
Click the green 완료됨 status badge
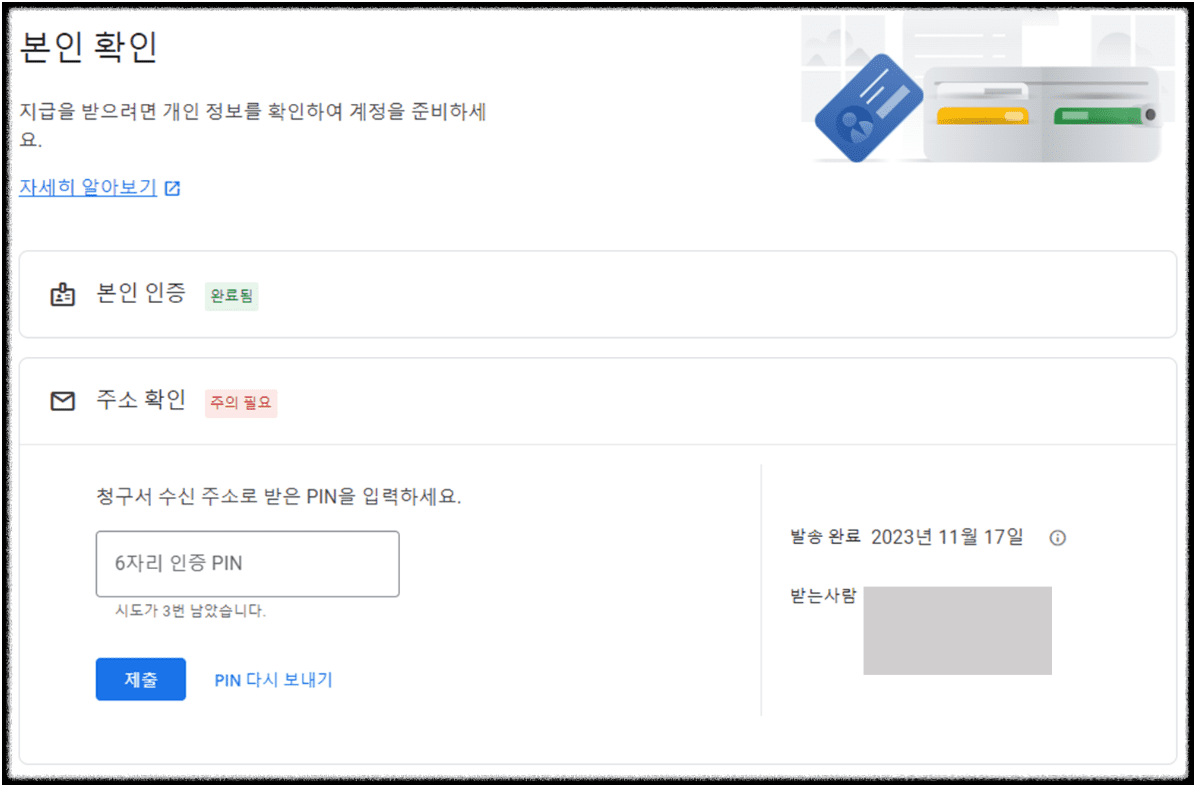coord(231,296)
